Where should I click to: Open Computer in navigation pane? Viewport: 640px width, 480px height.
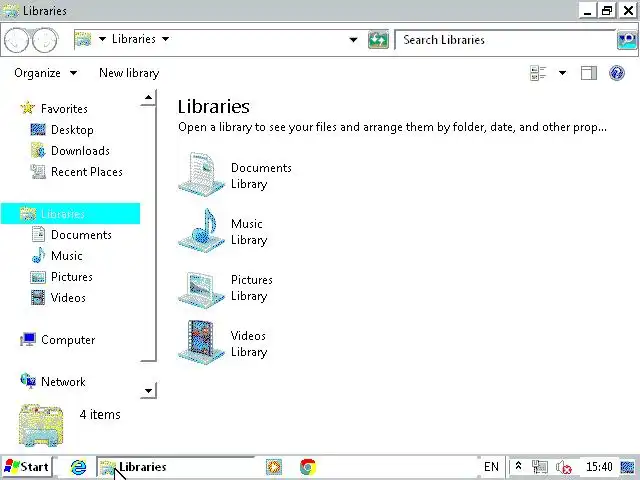58,340
